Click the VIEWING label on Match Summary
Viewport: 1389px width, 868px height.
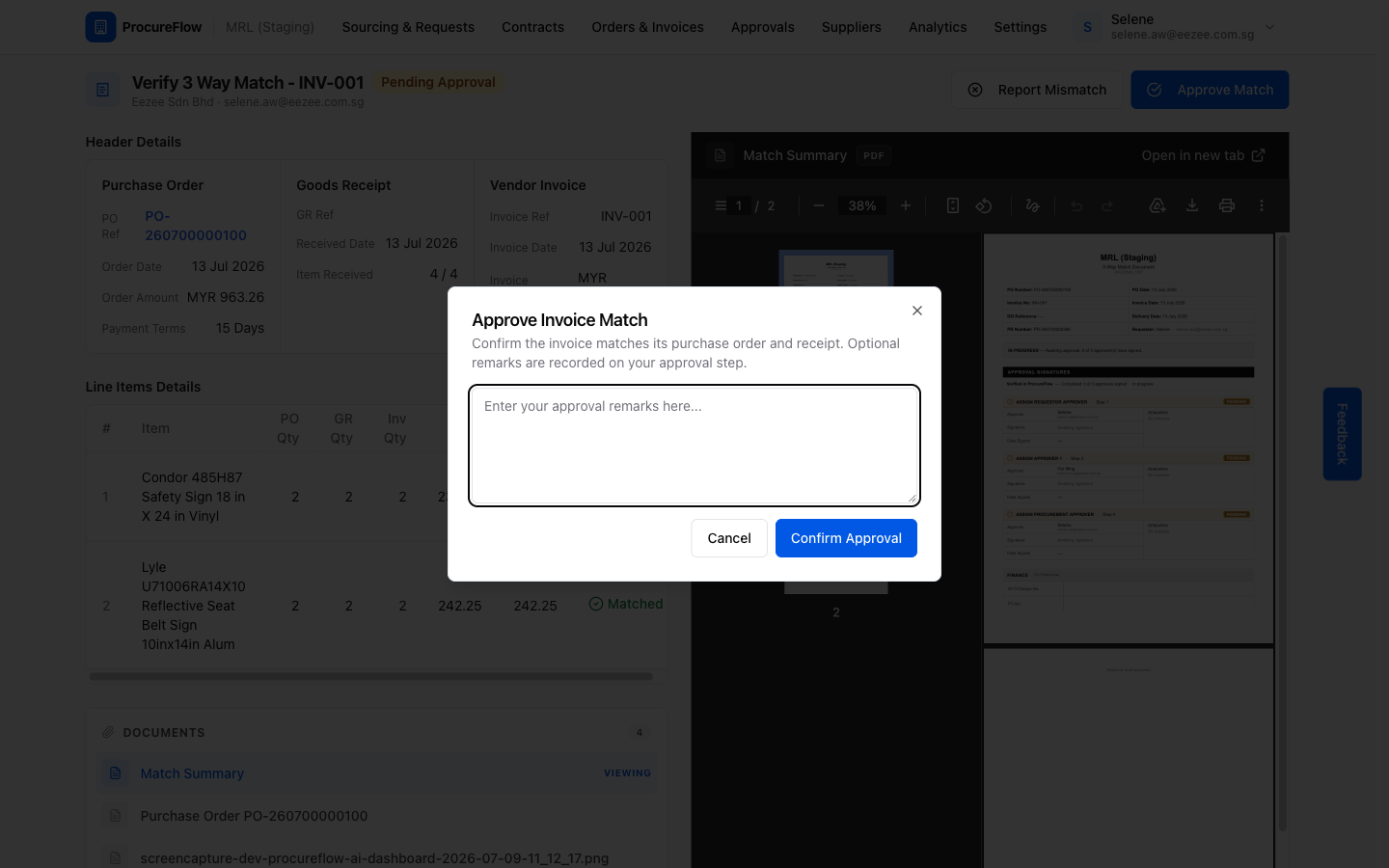point(627,773)
